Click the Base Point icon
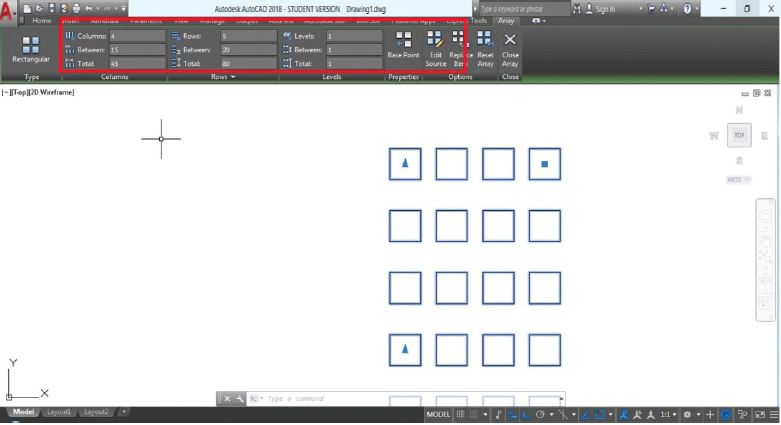The width and height of the screenshot is (781, 425). [403, 47]
